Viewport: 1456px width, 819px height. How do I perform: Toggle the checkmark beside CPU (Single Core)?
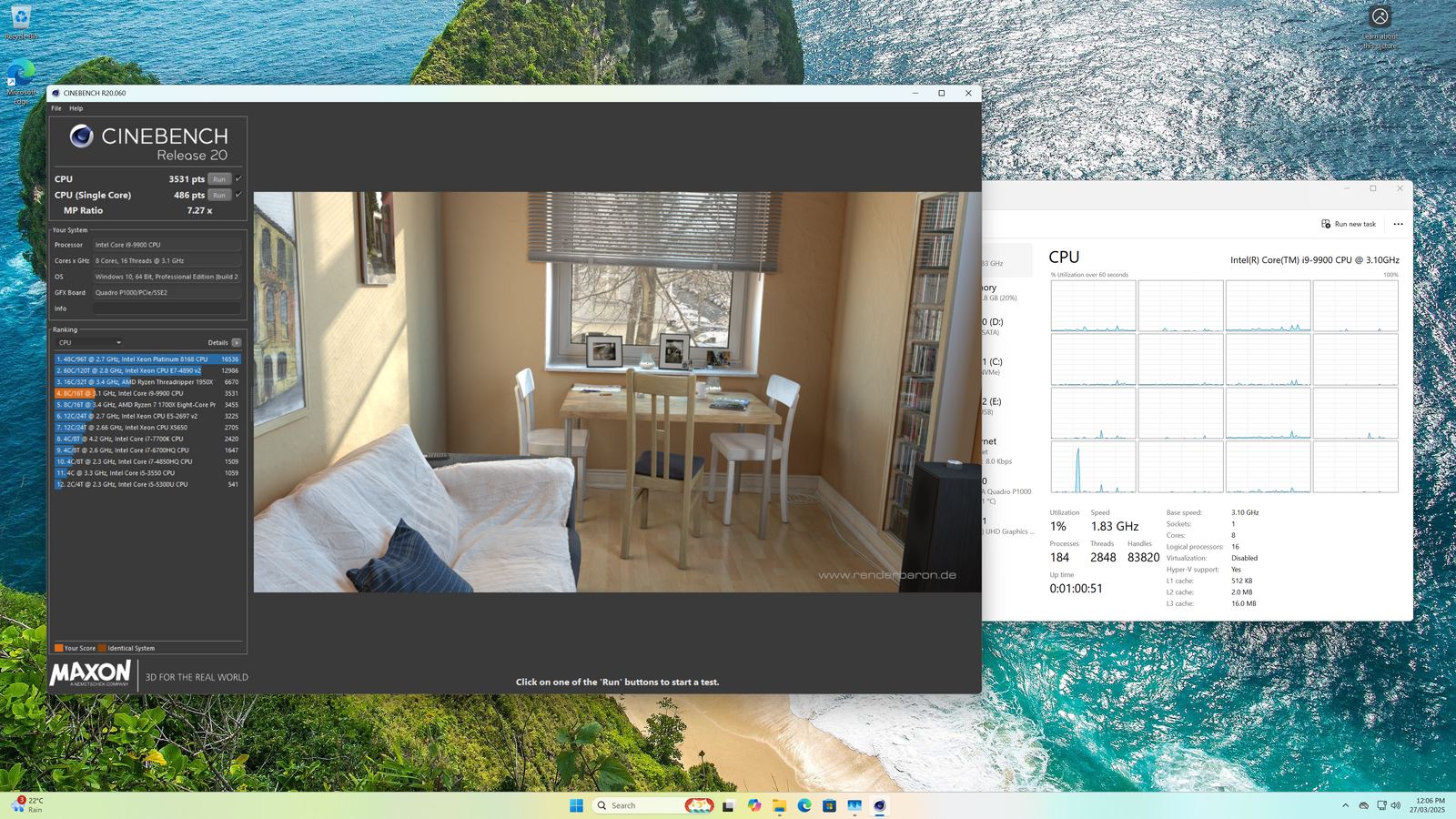pyautogui.click(x=238, y=195)
